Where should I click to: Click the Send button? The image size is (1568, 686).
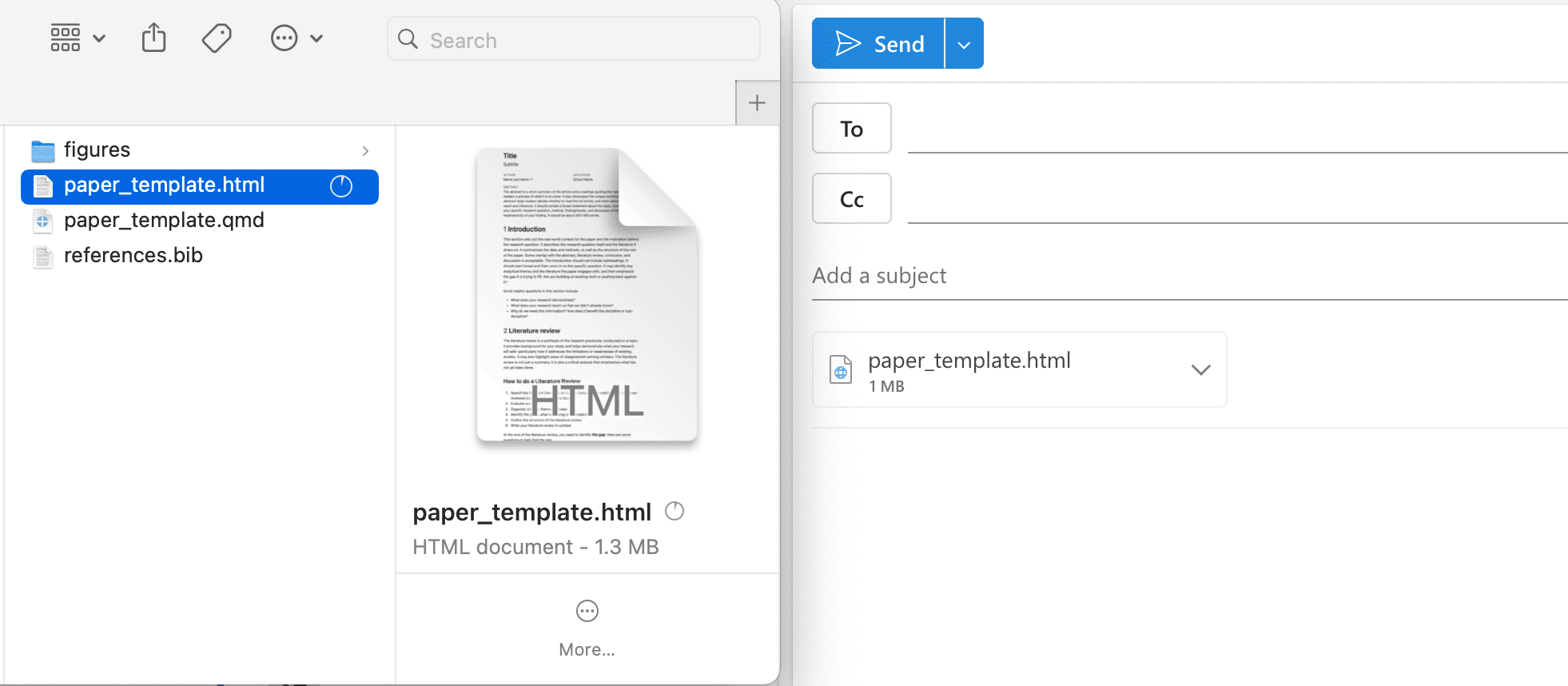pos(878,44)
